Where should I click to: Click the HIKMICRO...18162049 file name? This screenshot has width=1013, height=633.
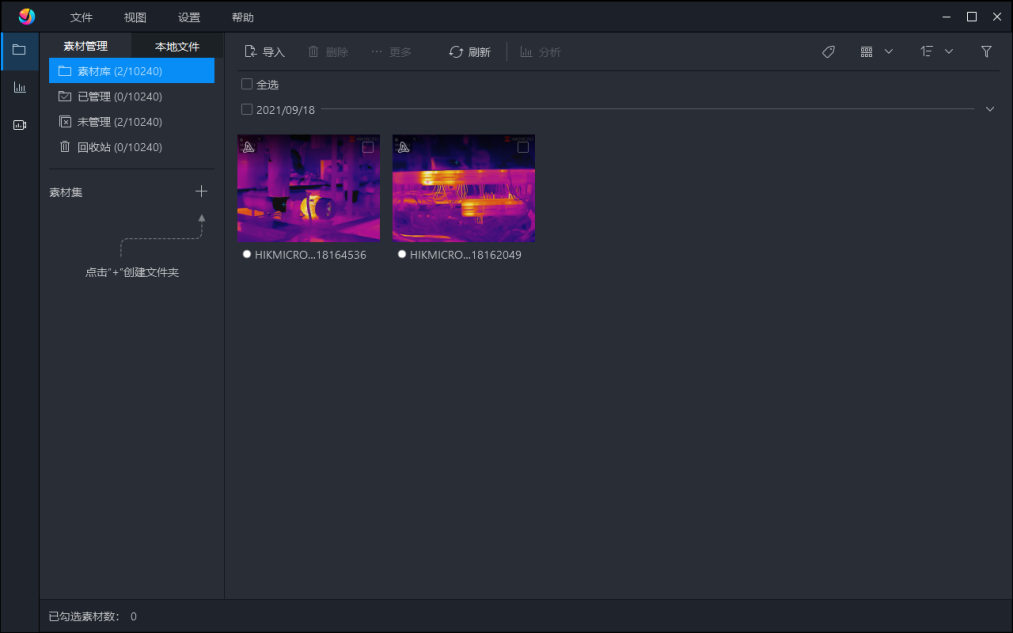pyautogui.click(x=466, y=254)
